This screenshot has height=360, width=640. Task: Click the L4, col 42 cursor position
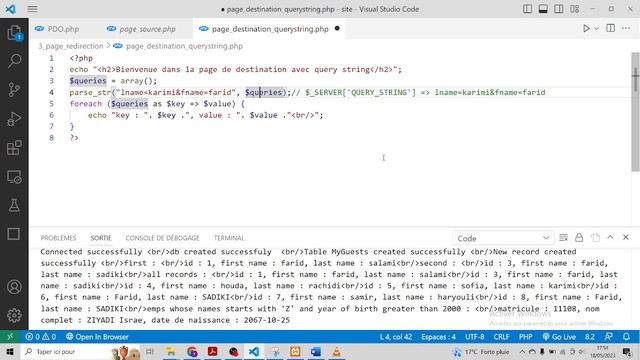pyautogui.click(x=396, y=337)
